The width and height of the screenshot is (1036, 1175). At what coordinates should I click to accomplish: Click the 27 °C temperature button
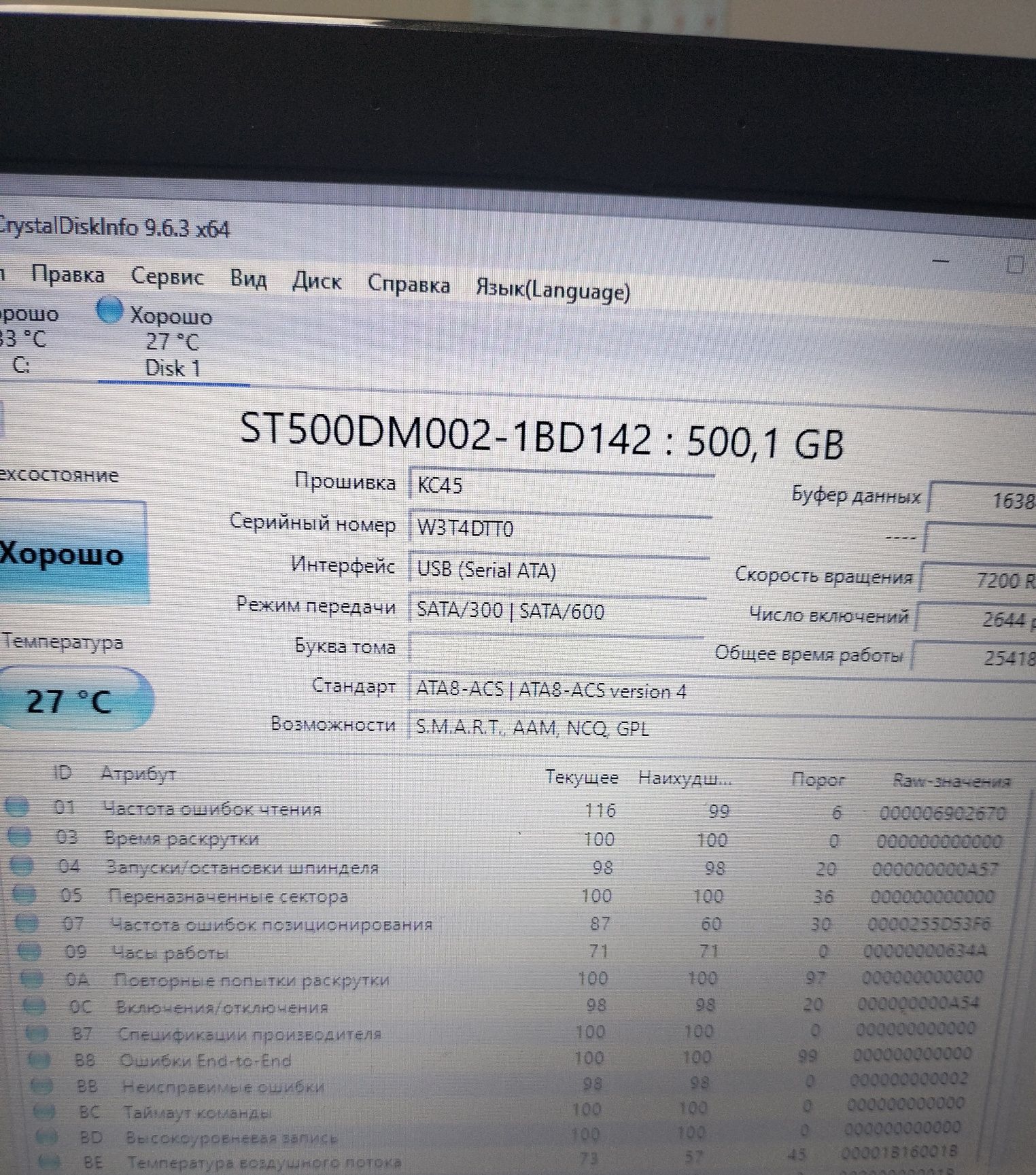click(75, 699)
